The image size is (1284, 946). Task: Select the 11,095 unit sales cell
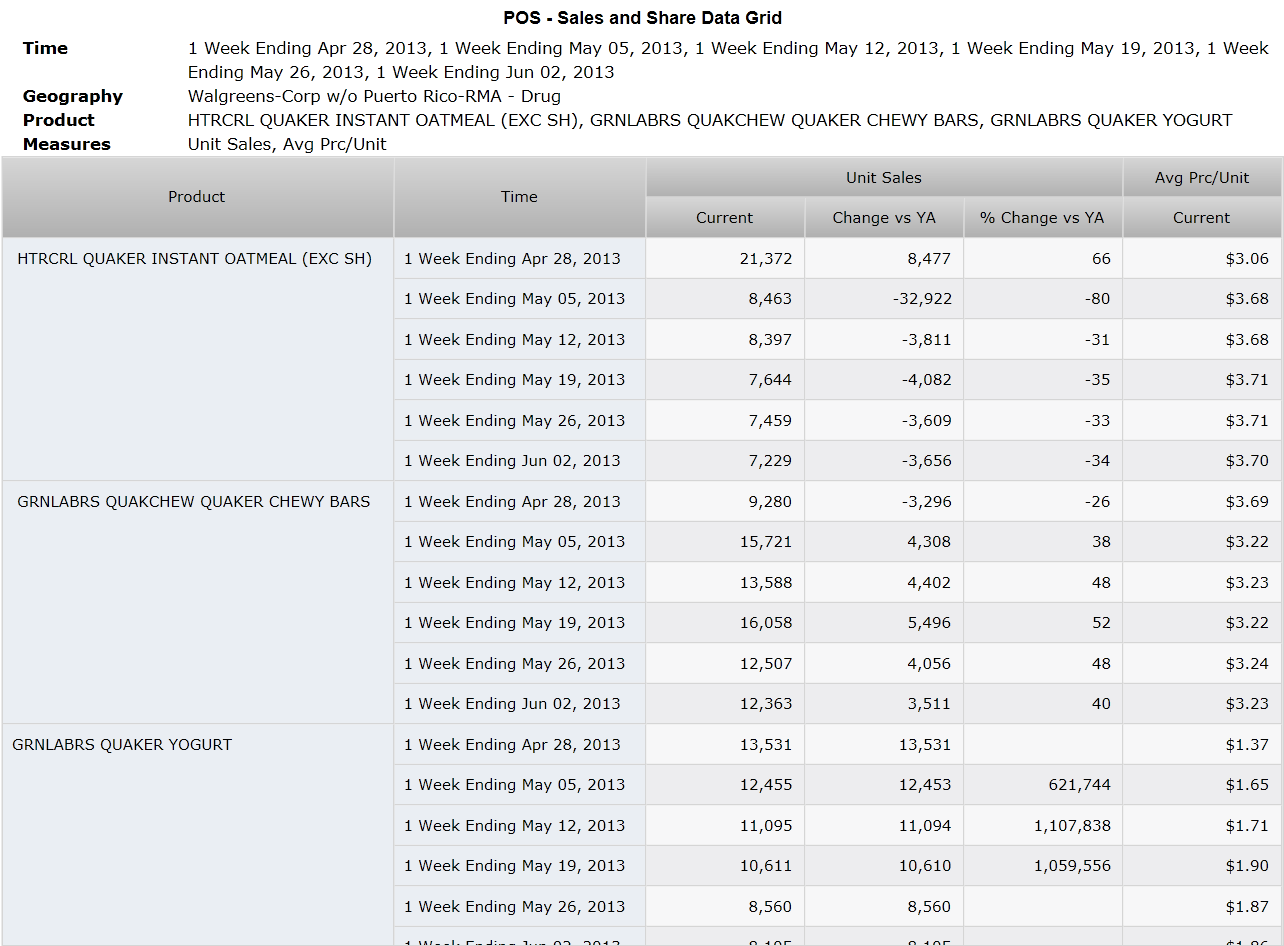click(x=725, y=825)
